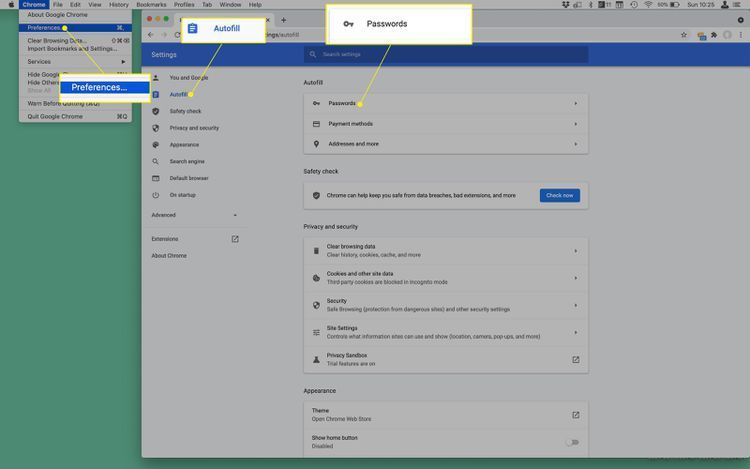The height and width of the screenshot is (469, 750).
Task: Open the Bookmarks menu in menu bar
Action: click(x=151, y=5)
